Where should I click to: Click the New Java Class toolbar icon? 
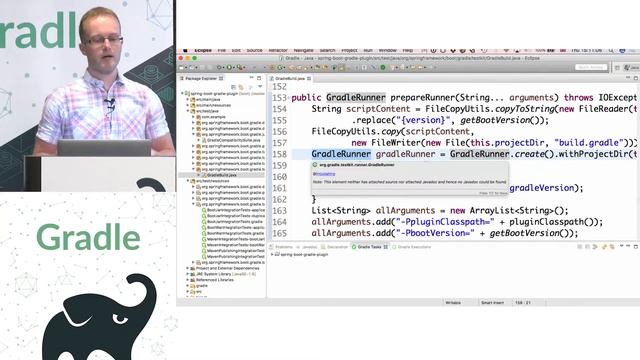click(x=280, y=67)
